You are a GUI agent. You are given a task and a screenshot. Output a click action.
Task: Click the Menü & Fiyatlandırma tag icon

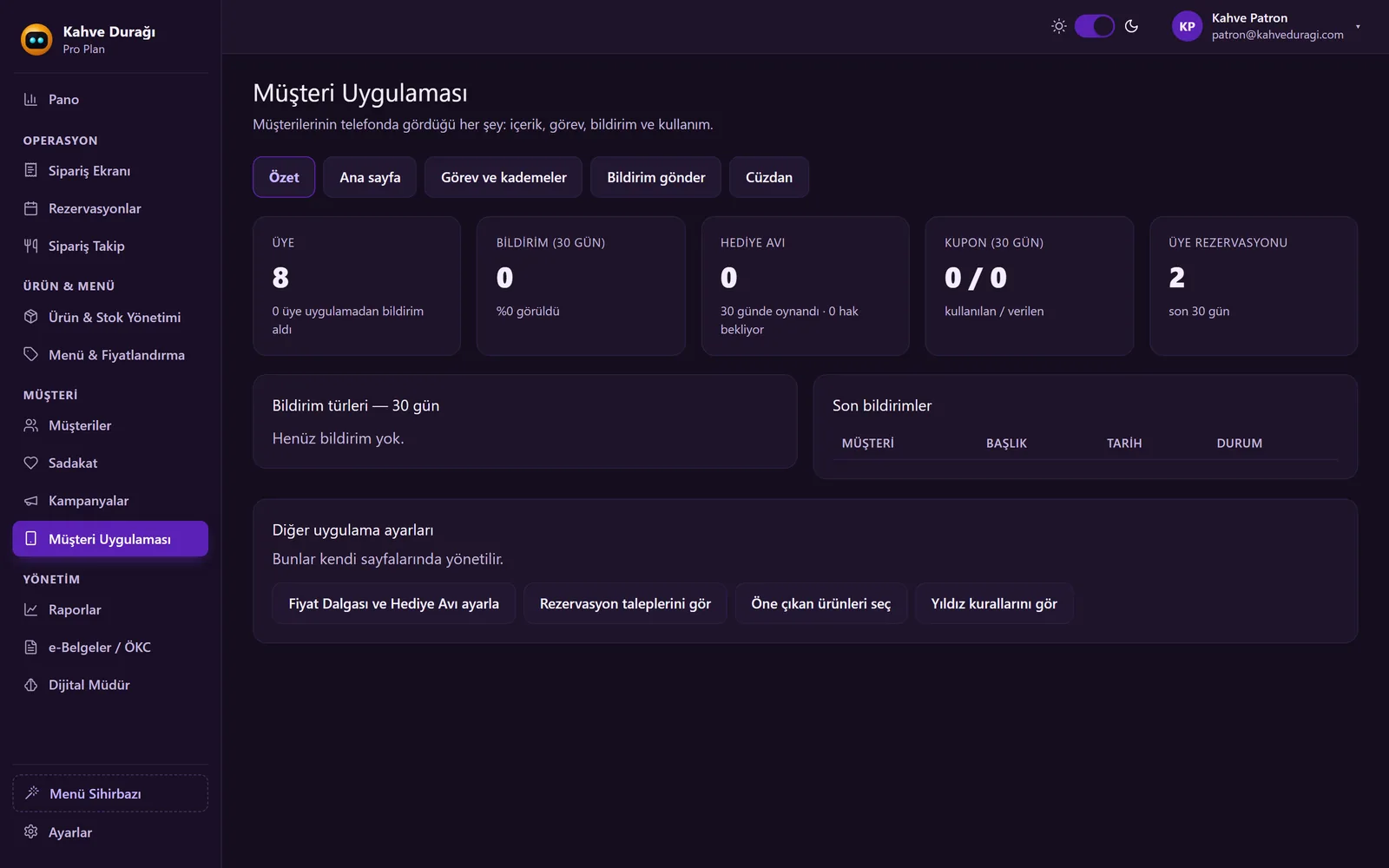click(x=30, y=354)
